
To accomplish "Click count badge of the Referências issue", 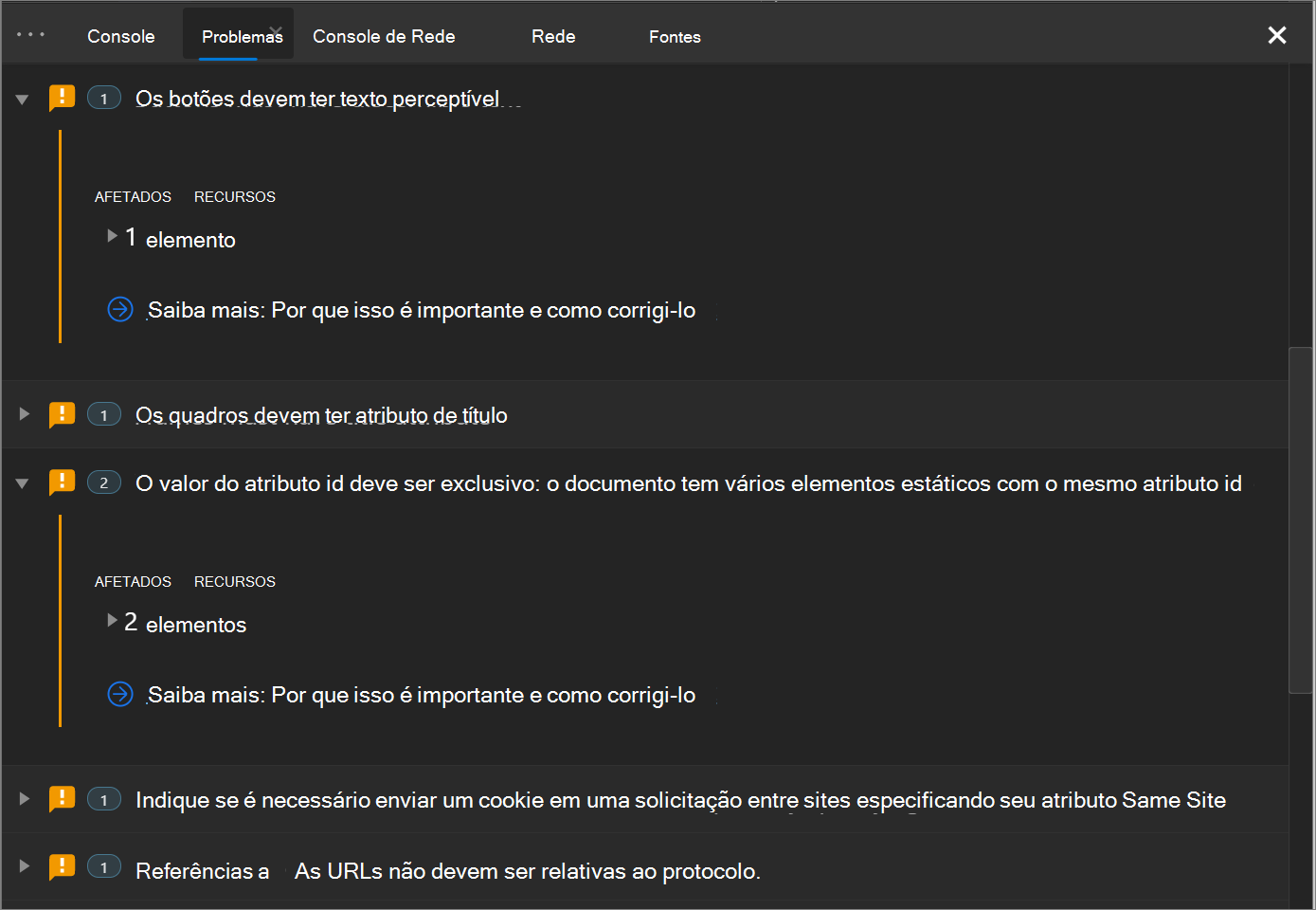I will tap(104, 866).
